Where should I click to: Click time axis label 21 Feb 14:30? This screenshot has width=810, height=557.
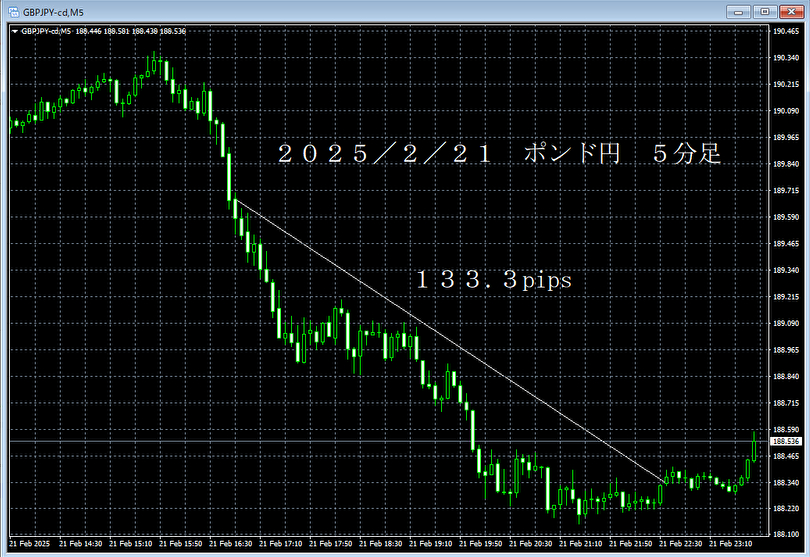(81, 544)
